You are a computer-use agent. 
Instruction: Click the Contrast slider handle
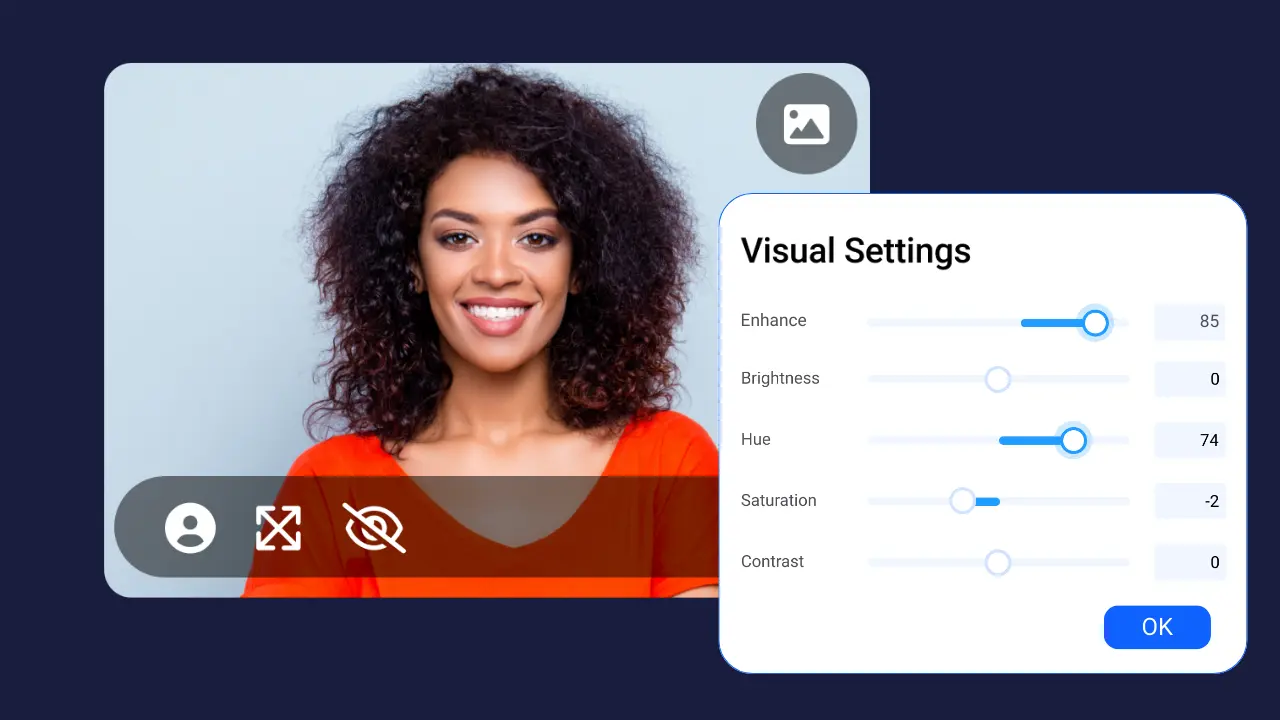(x=997, y=562)
